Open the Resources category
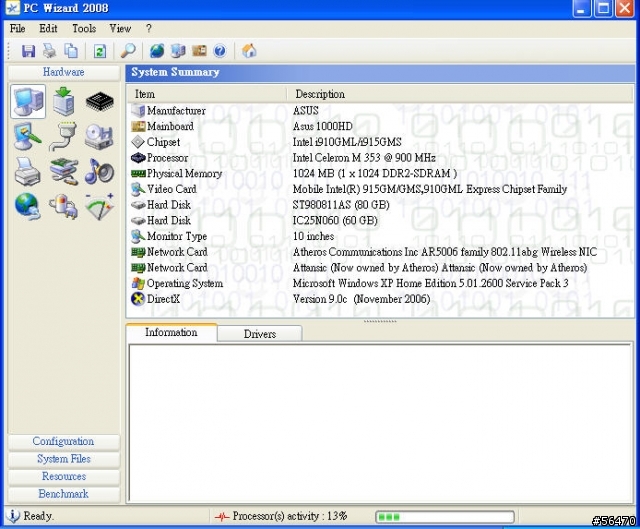This screenshot has height=529, width=640. click(64, 477)
